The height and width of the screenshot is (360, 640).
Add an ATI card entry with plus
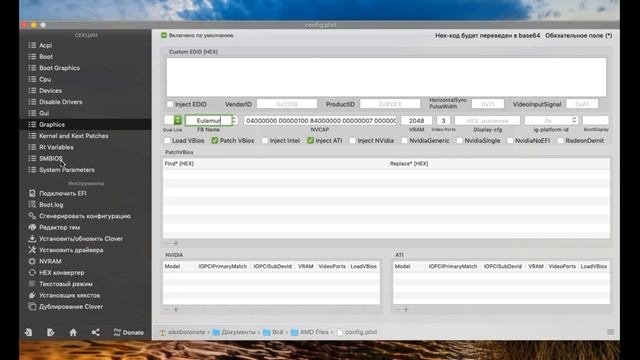[x=406, y=309]
